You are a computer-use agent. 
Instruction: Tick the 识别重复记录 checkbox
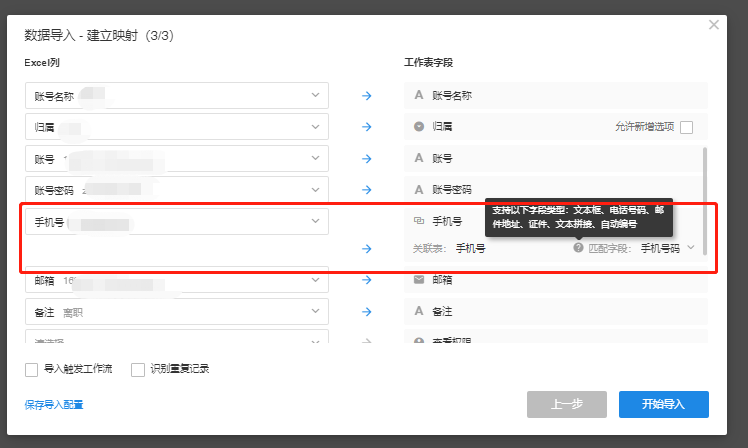[138, 370]
